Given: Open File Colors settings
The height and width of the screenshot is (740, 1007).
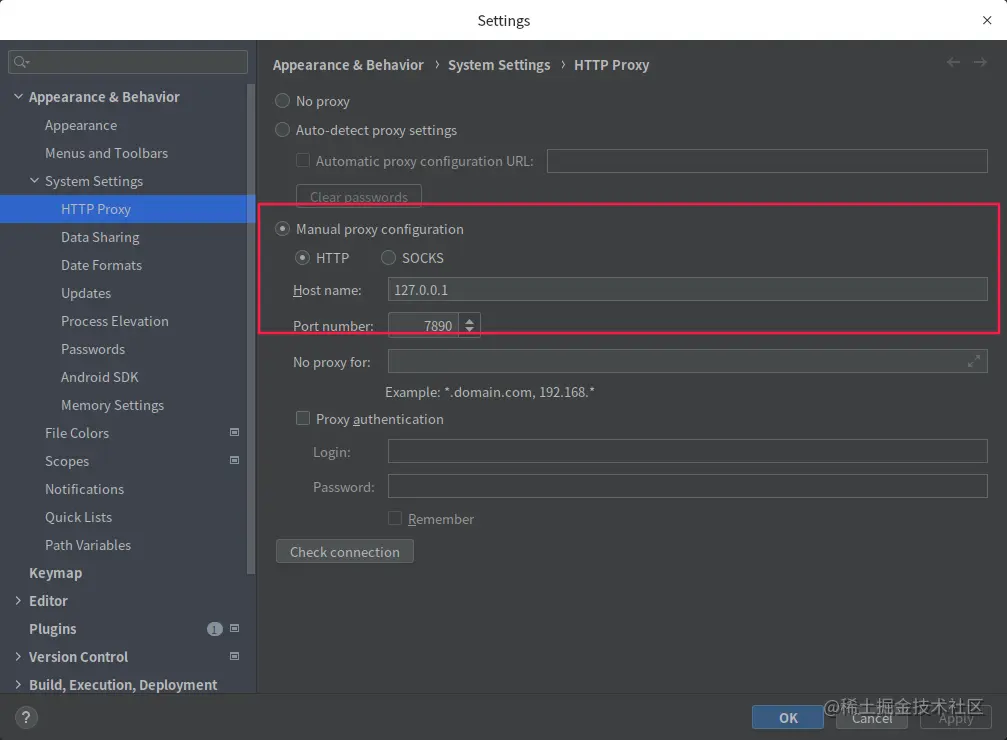Looking at the screenshot, I should [x=77, y=433].
